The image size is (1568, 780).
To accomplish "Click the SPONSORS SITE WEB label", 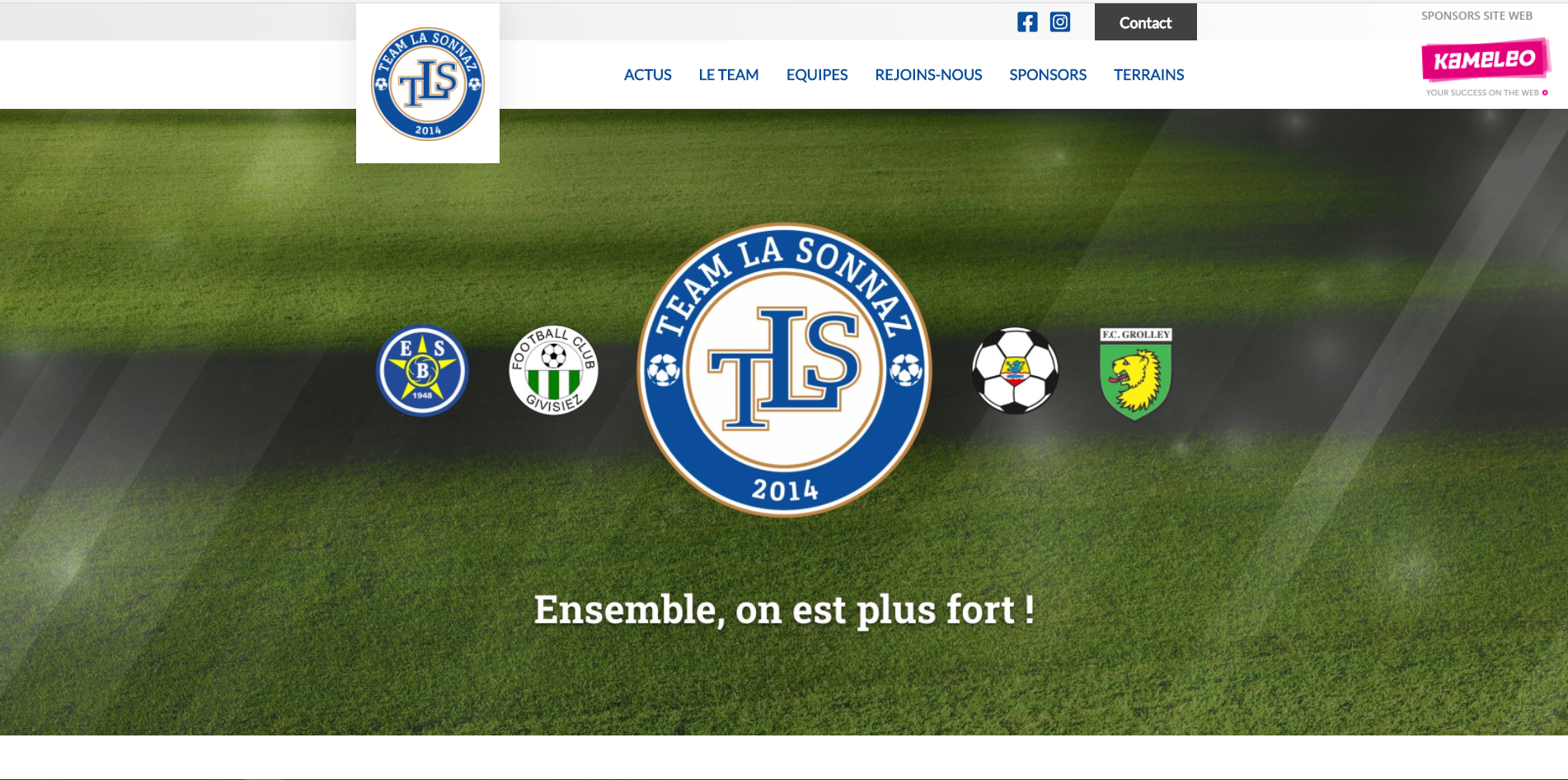I will pyautogui.click(x=1476, y=16).
